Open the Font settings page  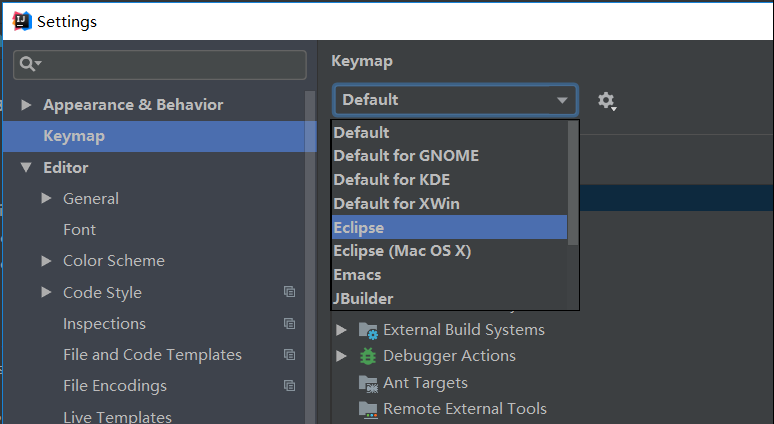pyautogui.click(x=80, y=230)
